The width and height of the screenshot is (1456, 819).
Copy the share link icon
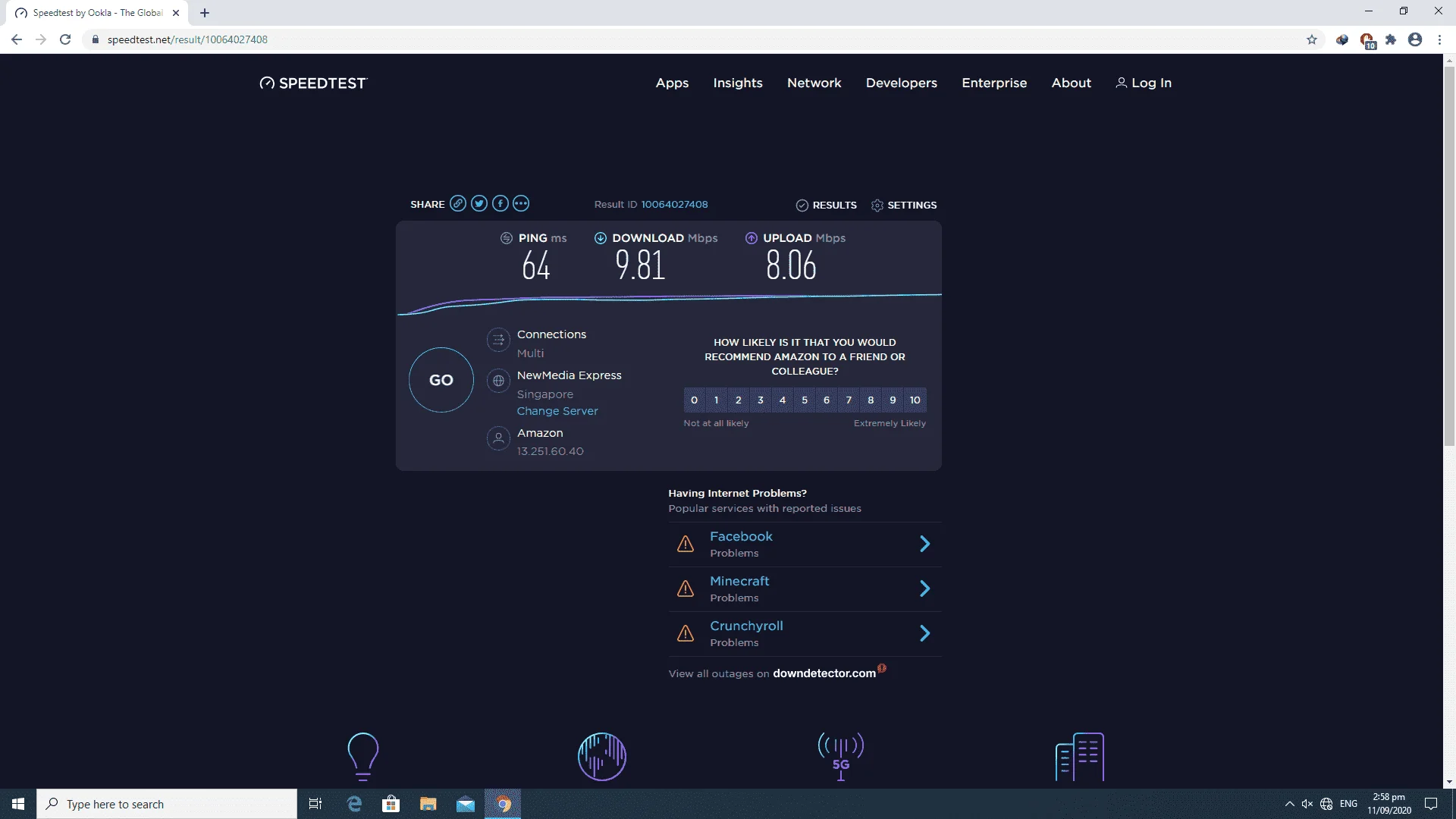point(458,203)
